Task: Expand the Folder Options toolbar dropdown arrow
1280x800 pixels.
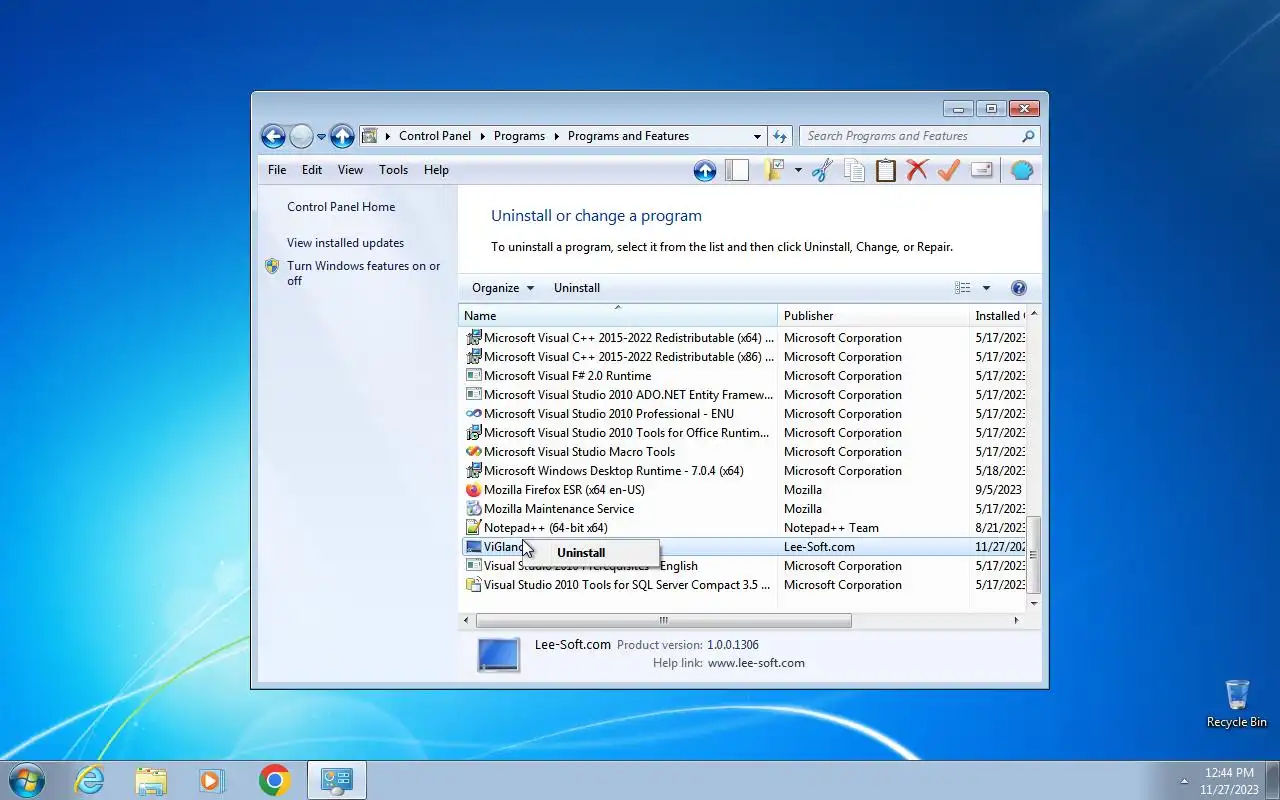Action: click(798, 171)
